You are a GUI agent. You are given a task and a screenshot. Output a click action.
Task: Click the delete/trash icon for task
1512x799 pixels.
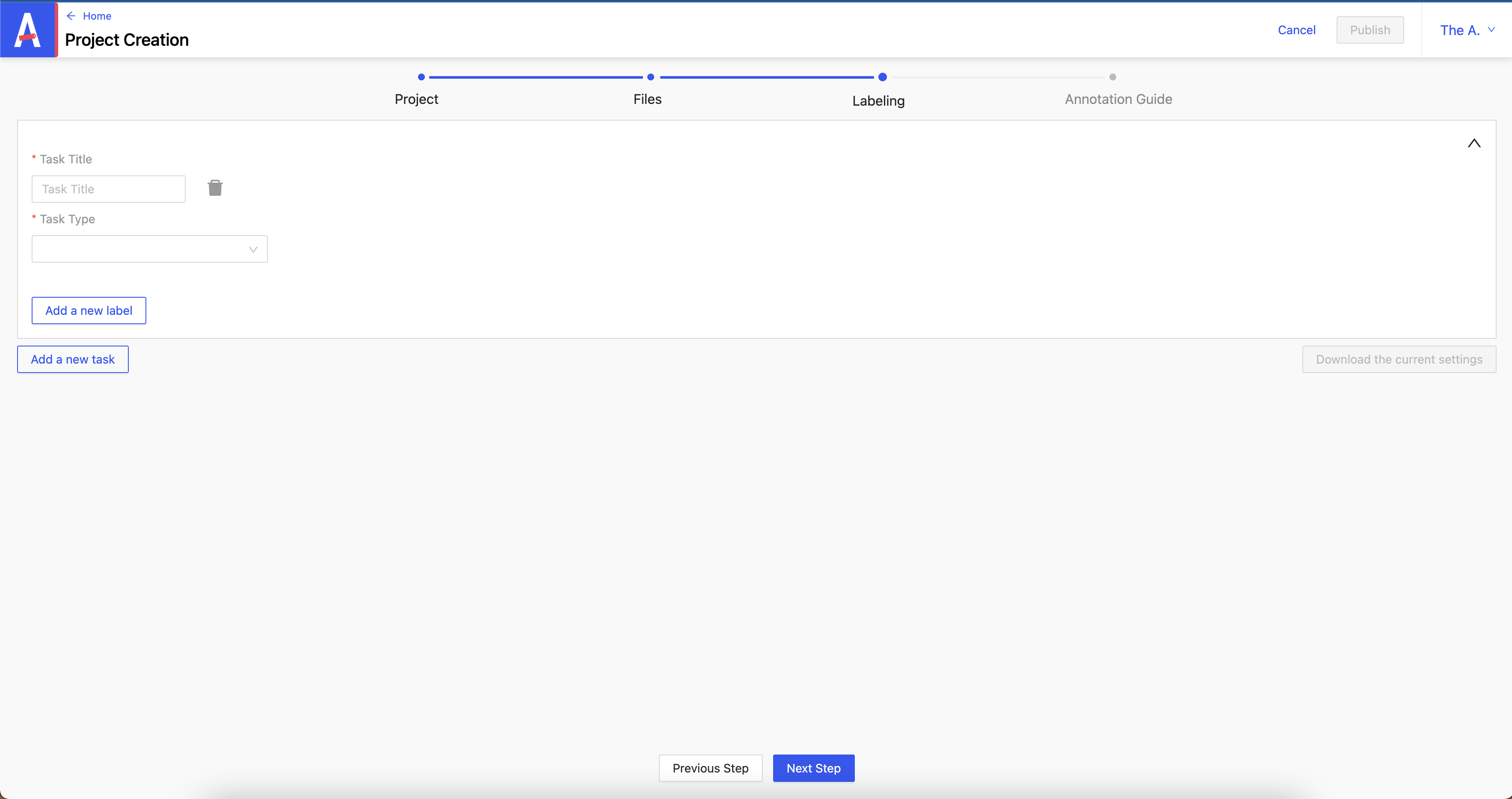pyautogui.click(x=215, y=188)
